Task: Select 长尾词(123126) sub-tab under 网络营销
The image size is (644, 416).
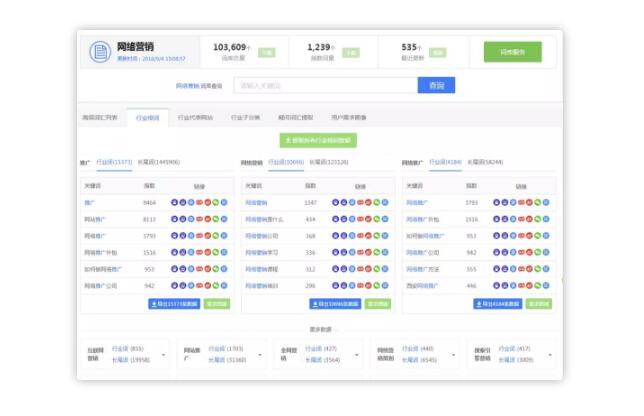Action: [x=329, y=162]
